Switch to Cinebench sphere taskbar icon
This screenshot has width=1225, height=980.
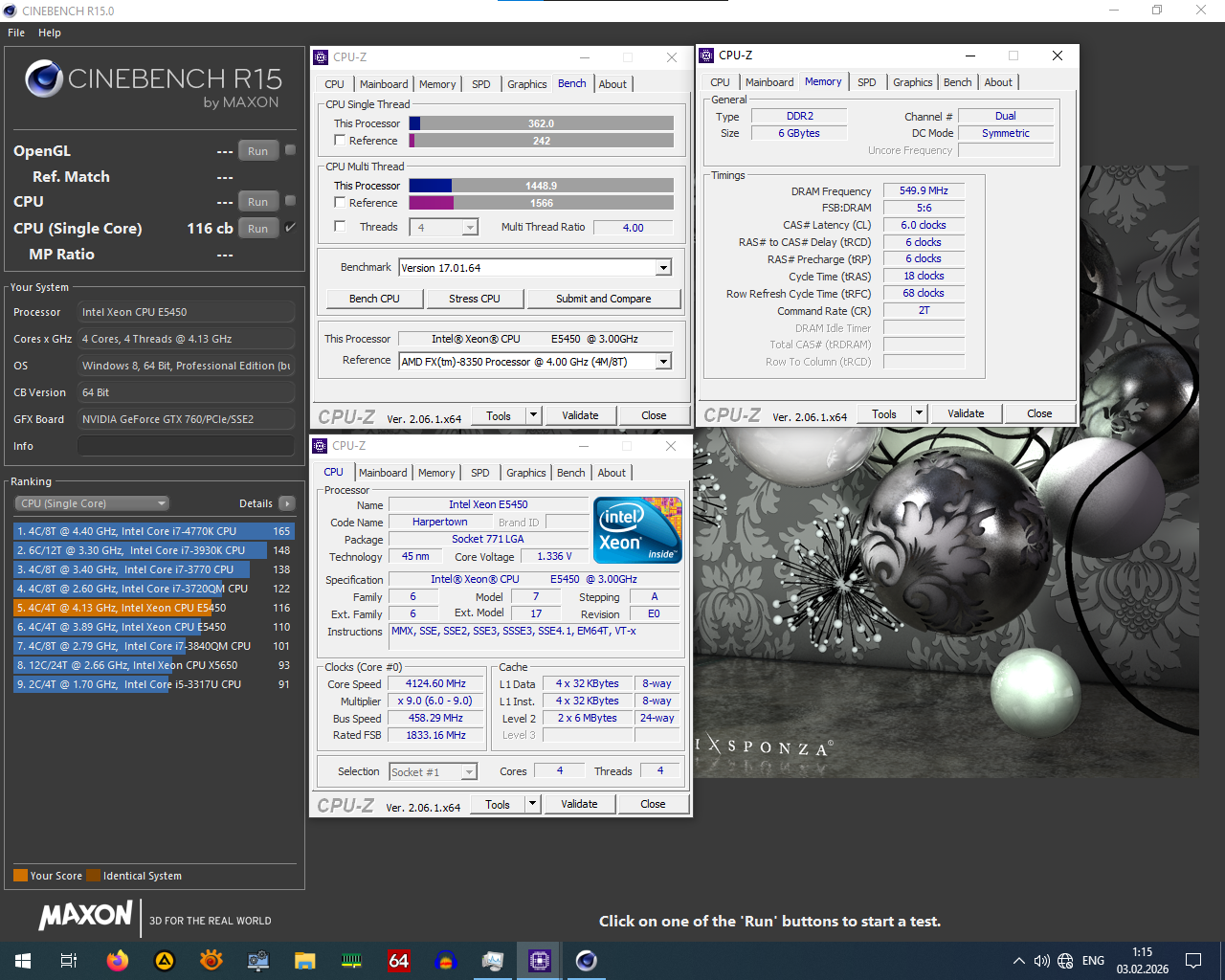(587, 961)
